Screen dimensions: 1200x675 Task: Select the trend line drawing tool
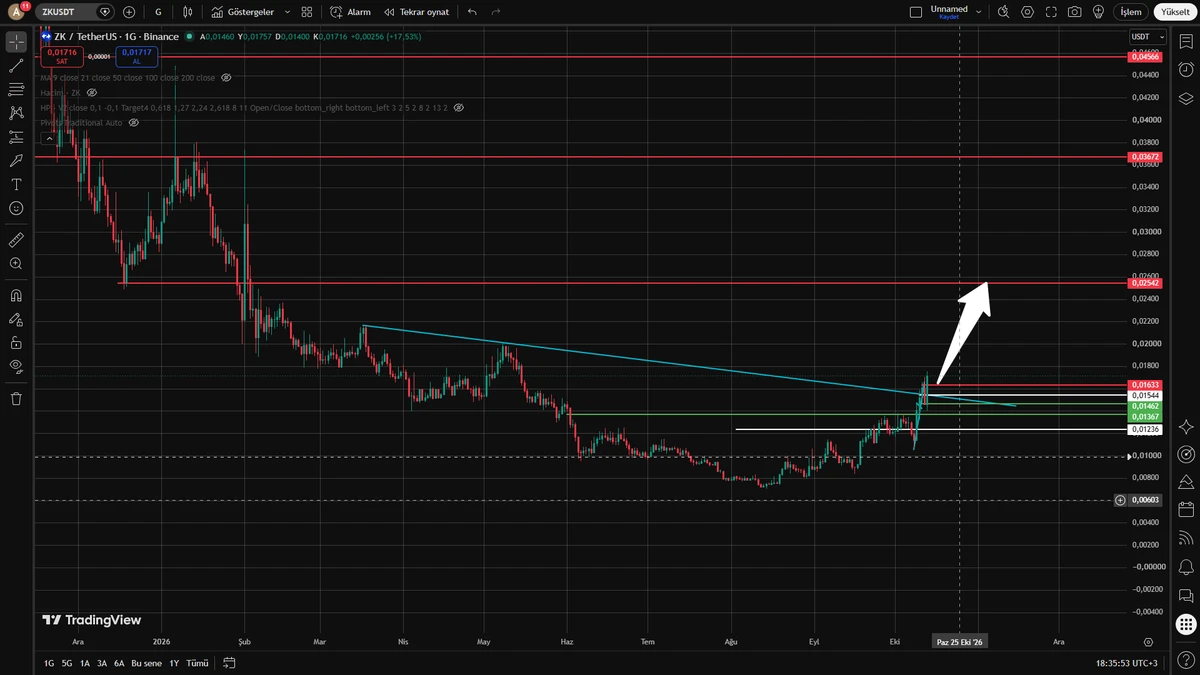[x=16, y=66]
